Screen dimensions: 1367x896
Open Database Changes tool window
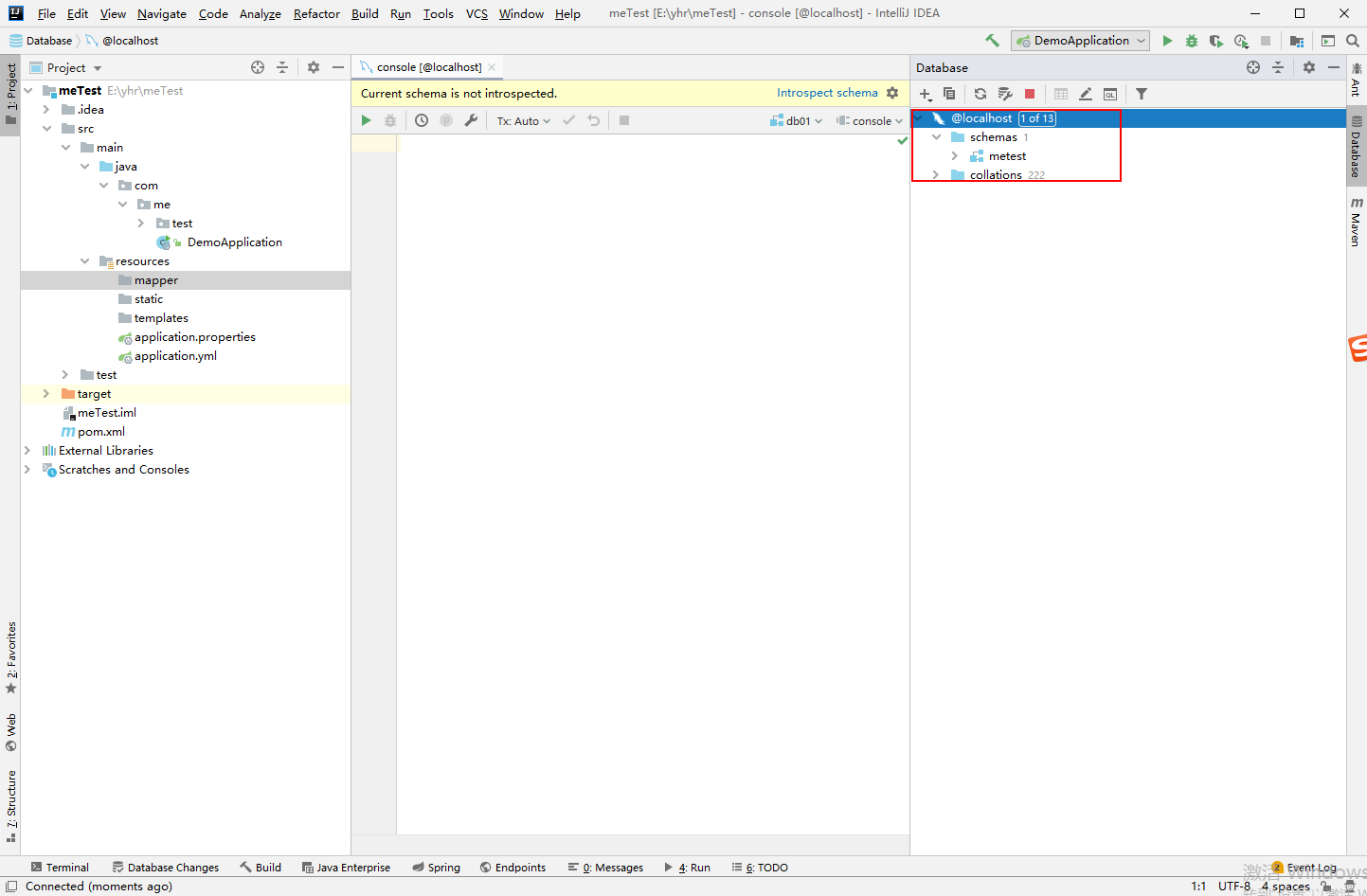[x=166, y=868]
